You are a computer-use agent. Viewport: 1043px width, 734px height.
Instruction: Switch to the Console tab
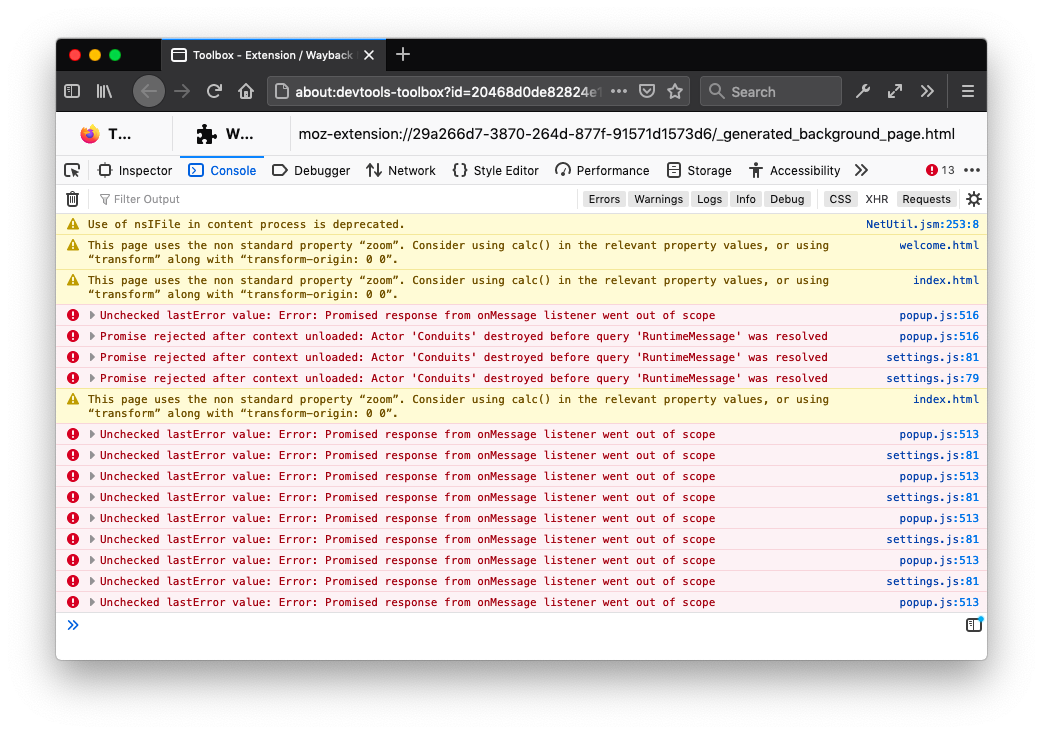[x=222, y=170]
